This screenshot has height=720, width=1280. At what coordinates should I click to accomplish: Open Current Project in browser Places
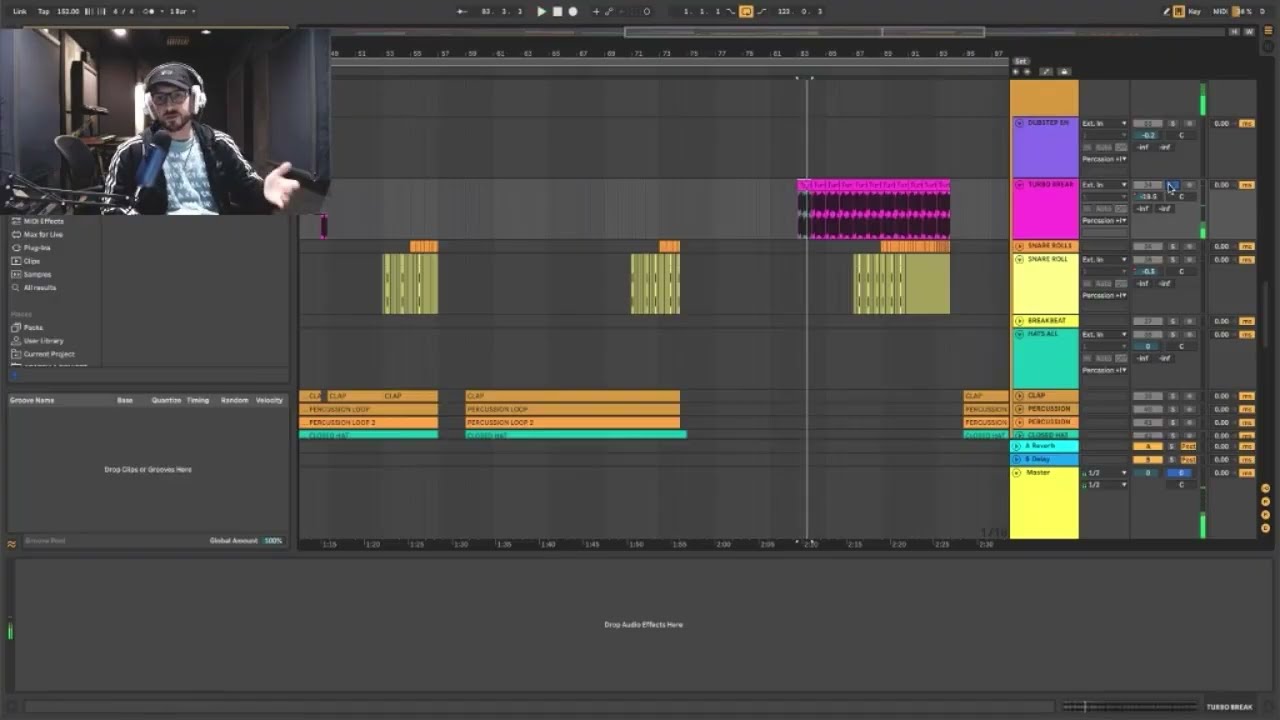coord(48,354)
